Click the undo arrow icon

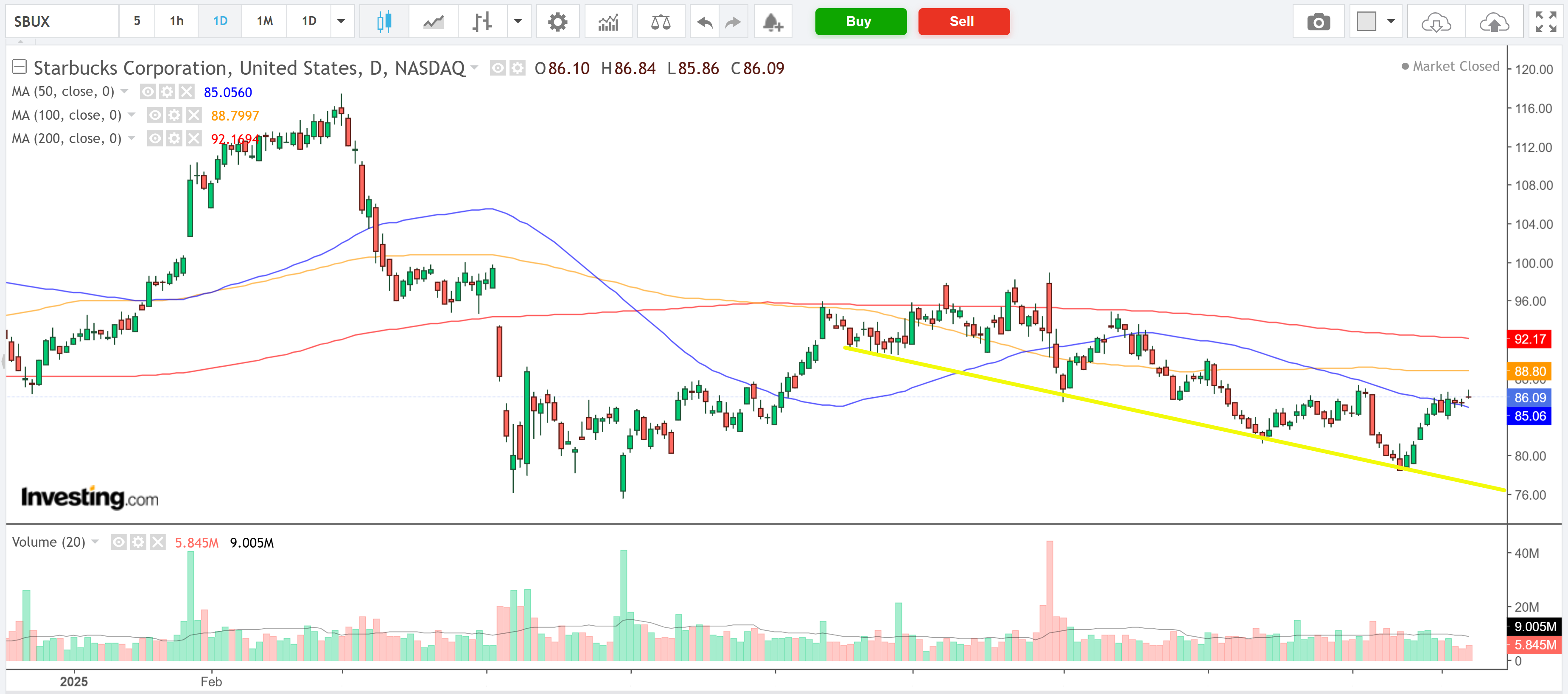[x=704, y=22]
